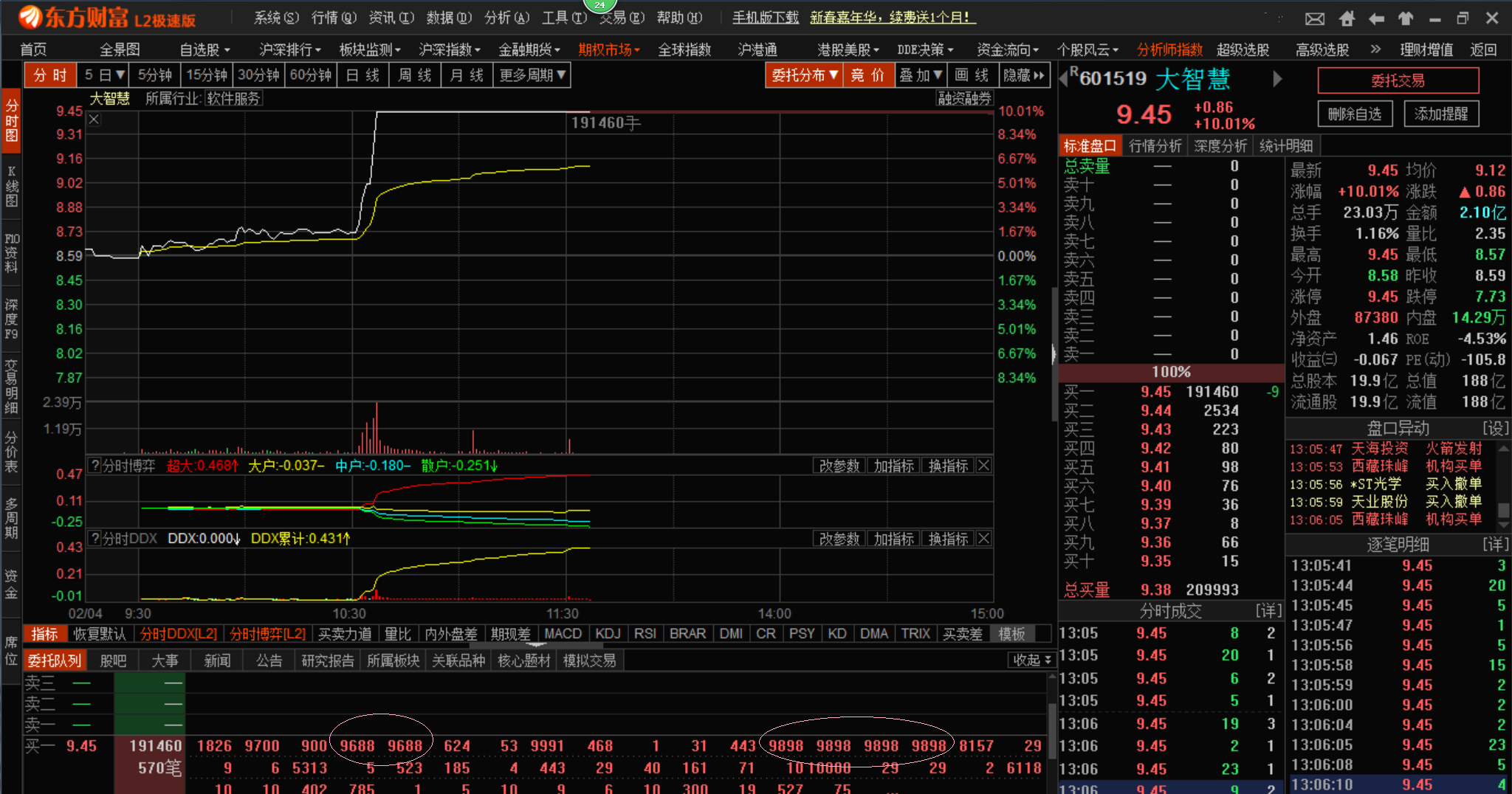The image size is (1512, 794).
Task: Switch to 深度分析 tab
Action: [x=1220, y=146]
